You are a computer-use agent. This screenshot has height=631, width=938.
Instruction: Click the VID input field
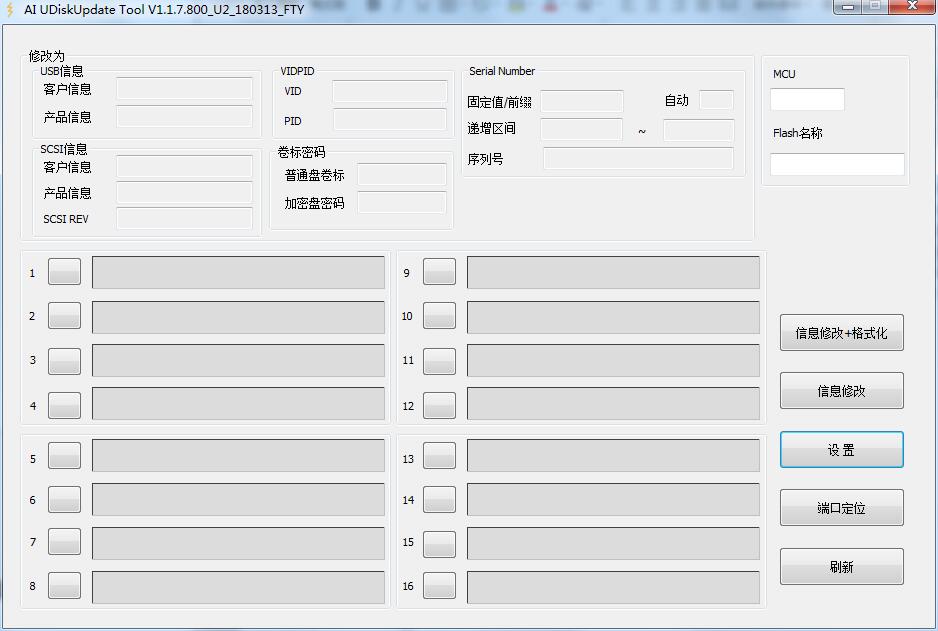389,92
